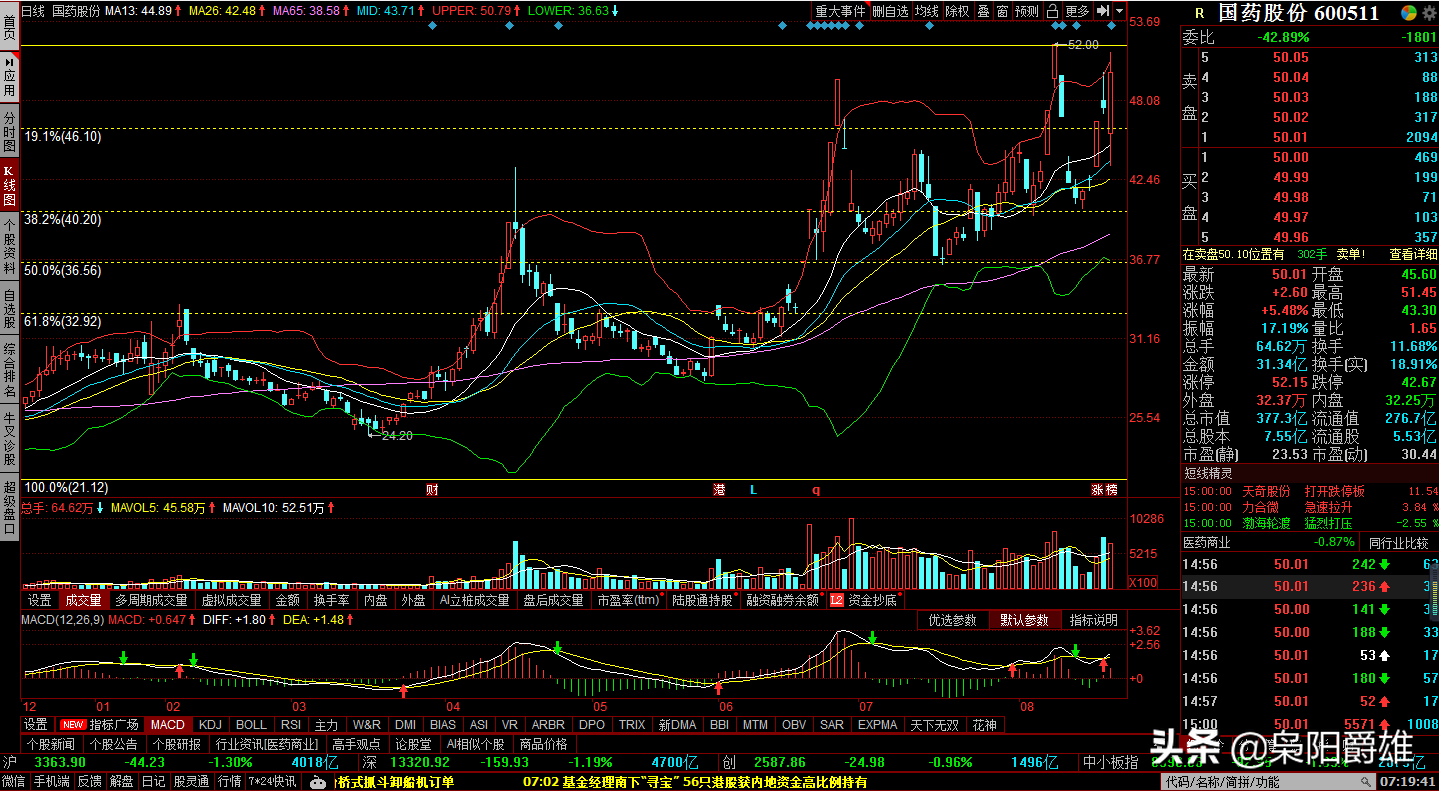Click the 叠 overlay button
The width and height of the screenshot is (1439, 791).
(982, 11)
